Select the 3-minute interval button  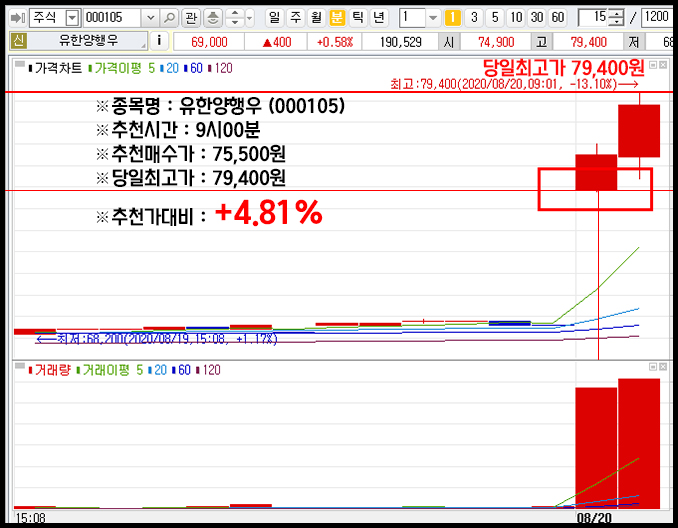point(474,18)
